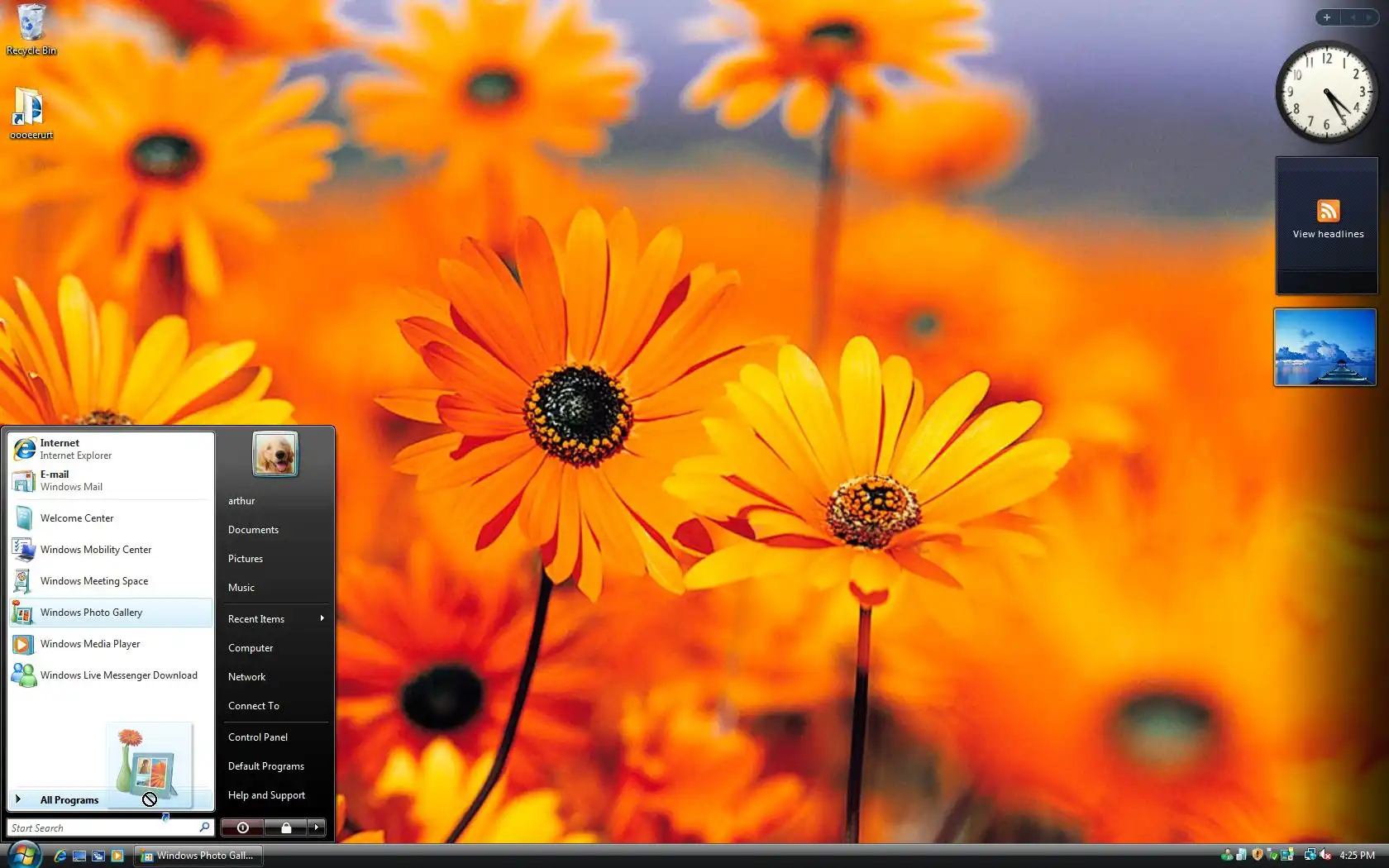Click the Windows Sidebar tray icon
This screenshot has height=868, width=1389.
[1286, 855]
